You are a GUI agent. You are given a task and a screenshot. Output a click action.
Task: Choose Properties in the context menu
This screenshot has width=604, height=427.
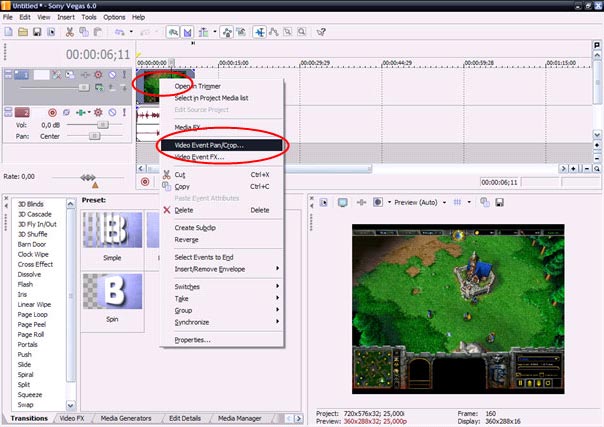pyautogui.click(x=192, y=340)
